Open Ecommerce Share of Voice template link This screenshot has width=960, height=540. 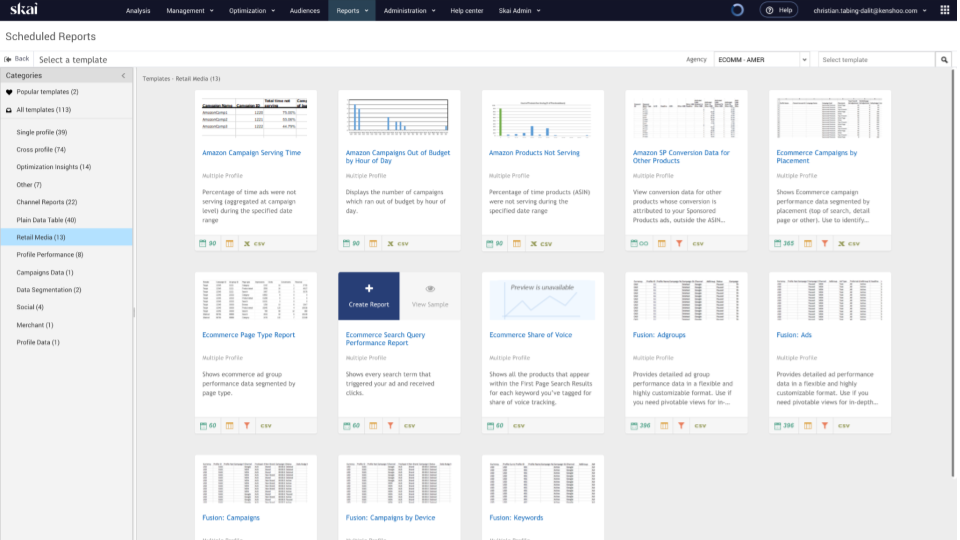[x=530, y=335]
